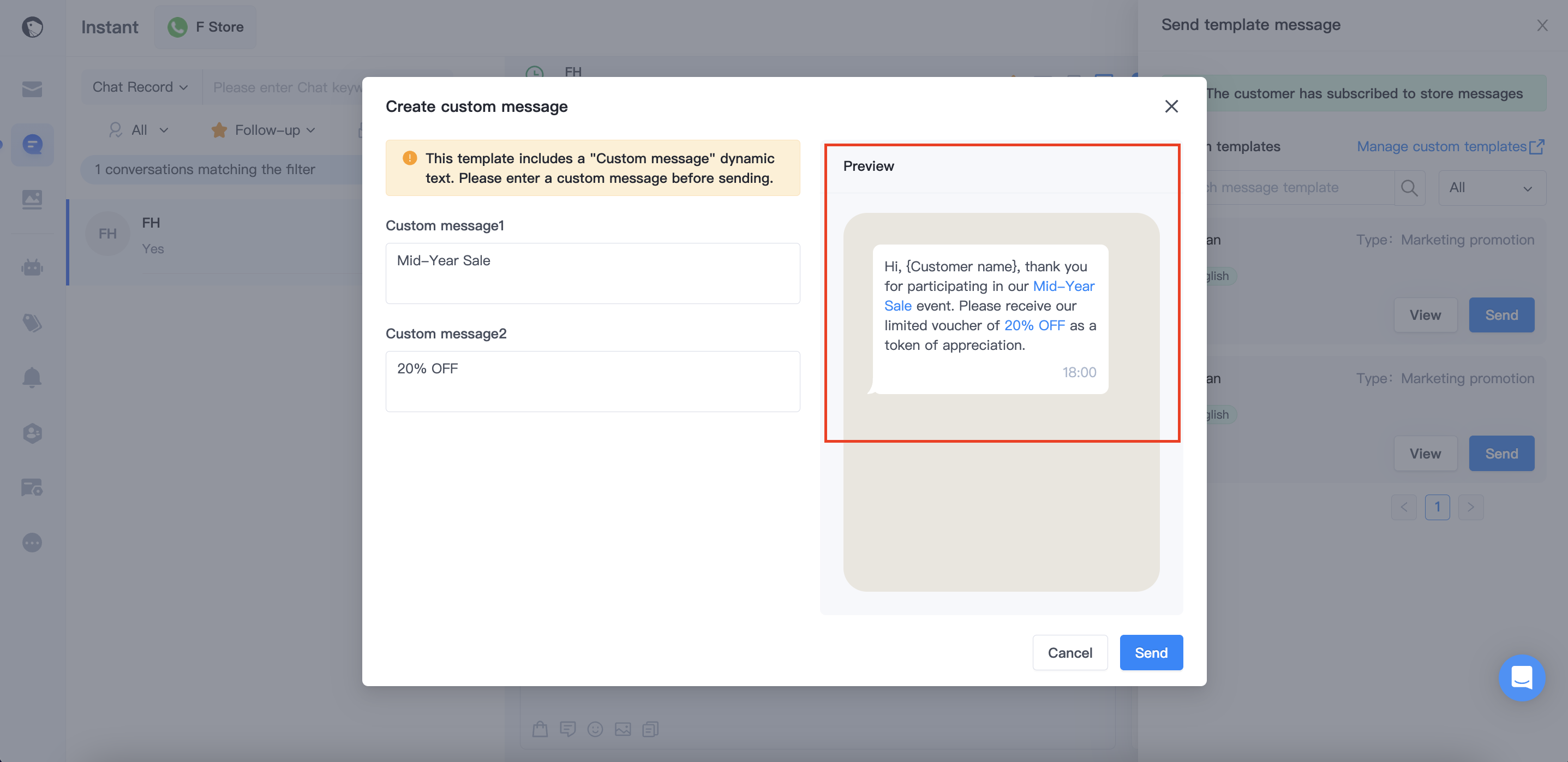Expand the All template type dropdown

click(x=1491, y=188)
